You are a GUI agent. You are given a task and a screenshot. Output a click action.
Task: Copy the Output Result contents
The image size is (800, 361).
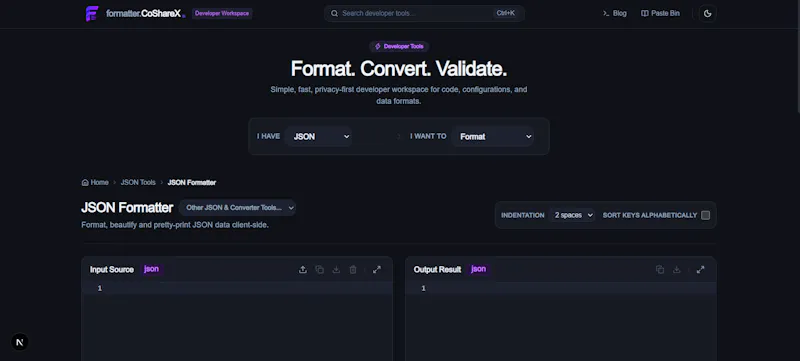[660, 270]
